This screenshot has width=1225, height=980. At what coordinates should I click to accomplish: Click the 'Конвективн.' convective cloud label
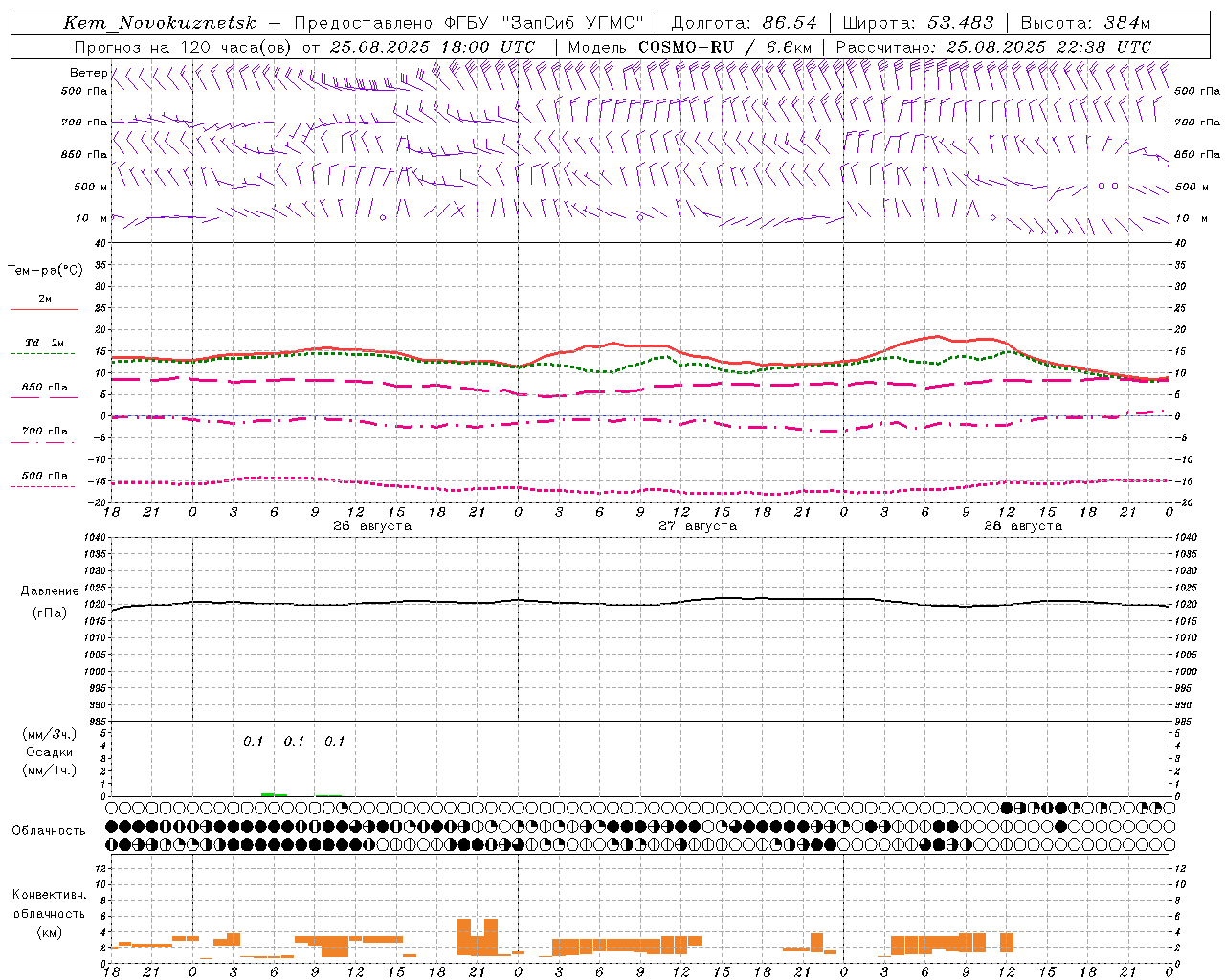tap(49, 895)
